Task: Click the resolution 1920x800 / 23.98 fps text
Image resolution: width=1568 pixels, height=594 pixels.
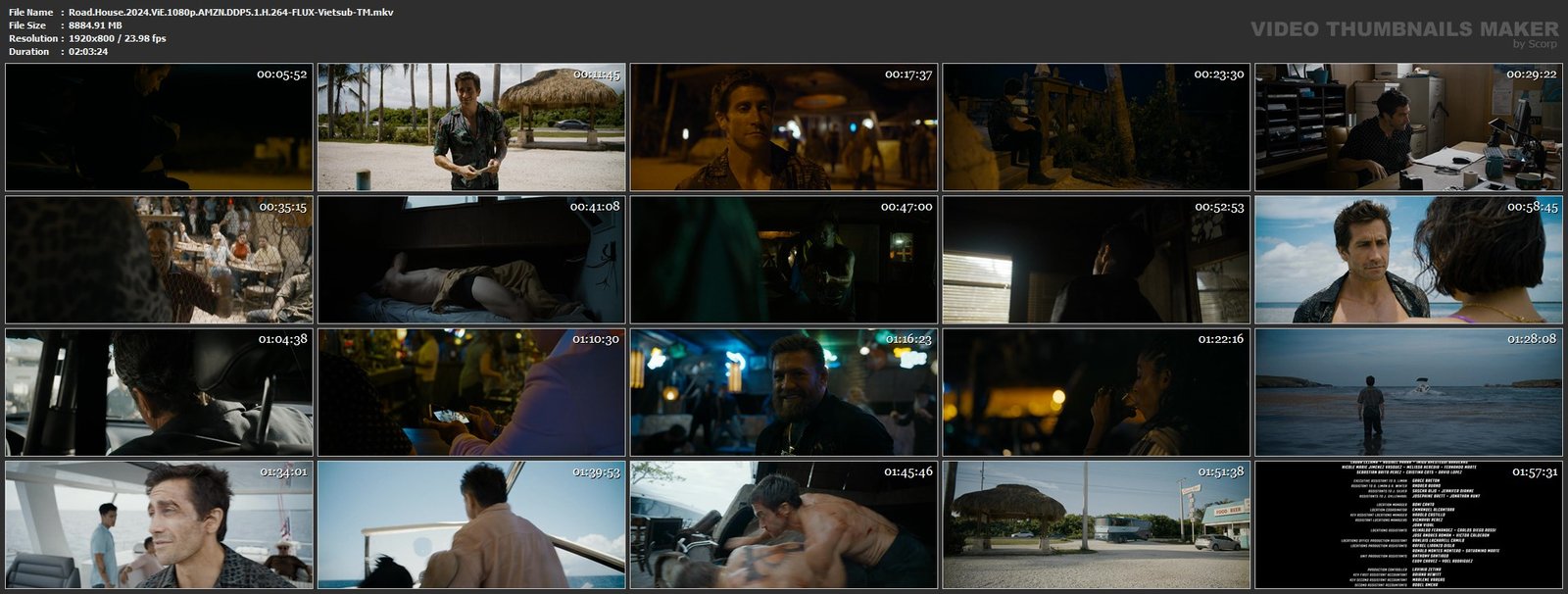Action: 118,38
